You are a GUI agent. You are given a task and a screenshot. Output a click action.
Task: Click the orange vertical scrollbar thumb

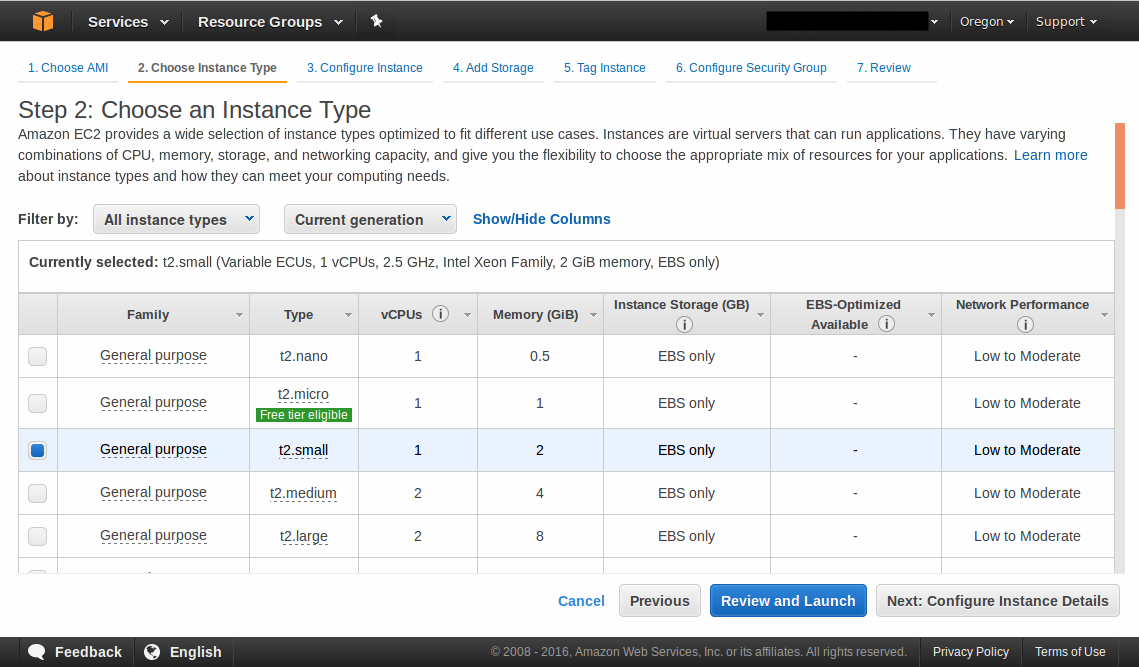(x=1120, y=165)
